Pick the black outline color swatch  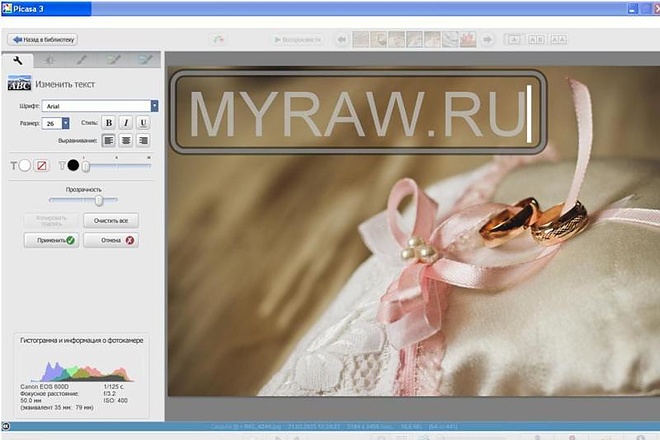tap(73, 165)
